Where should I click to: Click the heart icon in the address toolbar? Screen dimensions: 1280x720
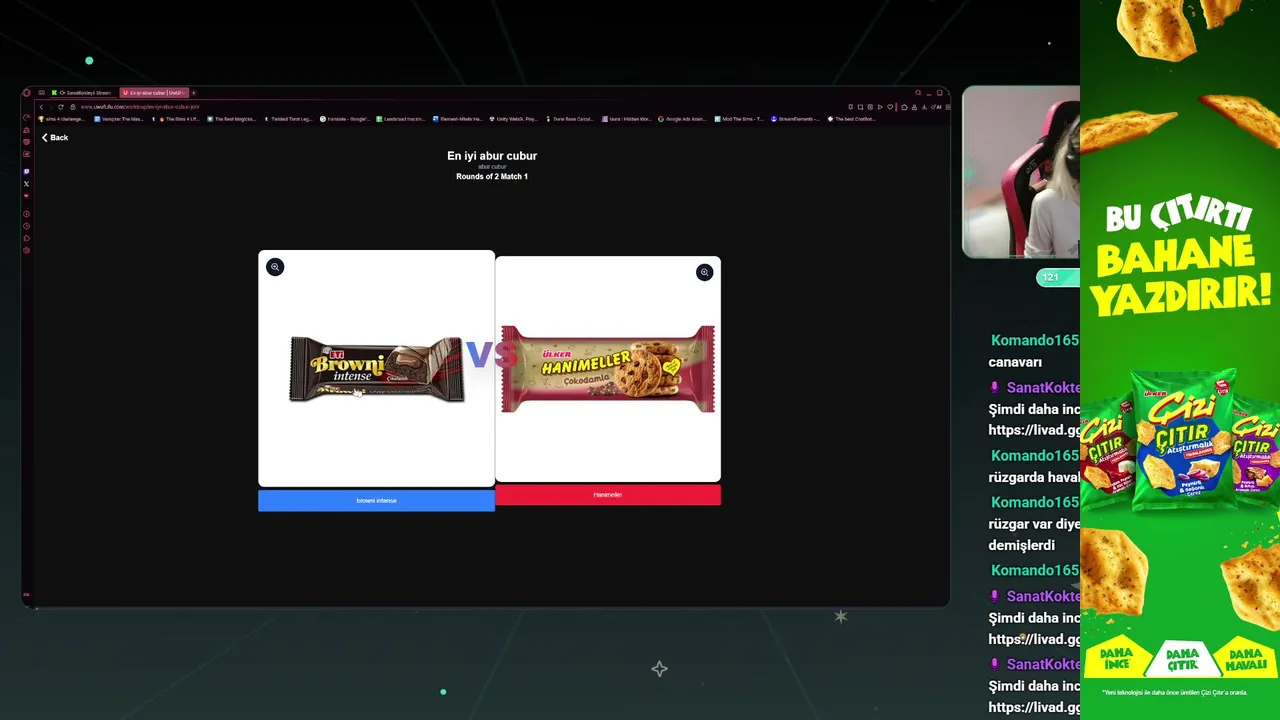tap(890, 107)
